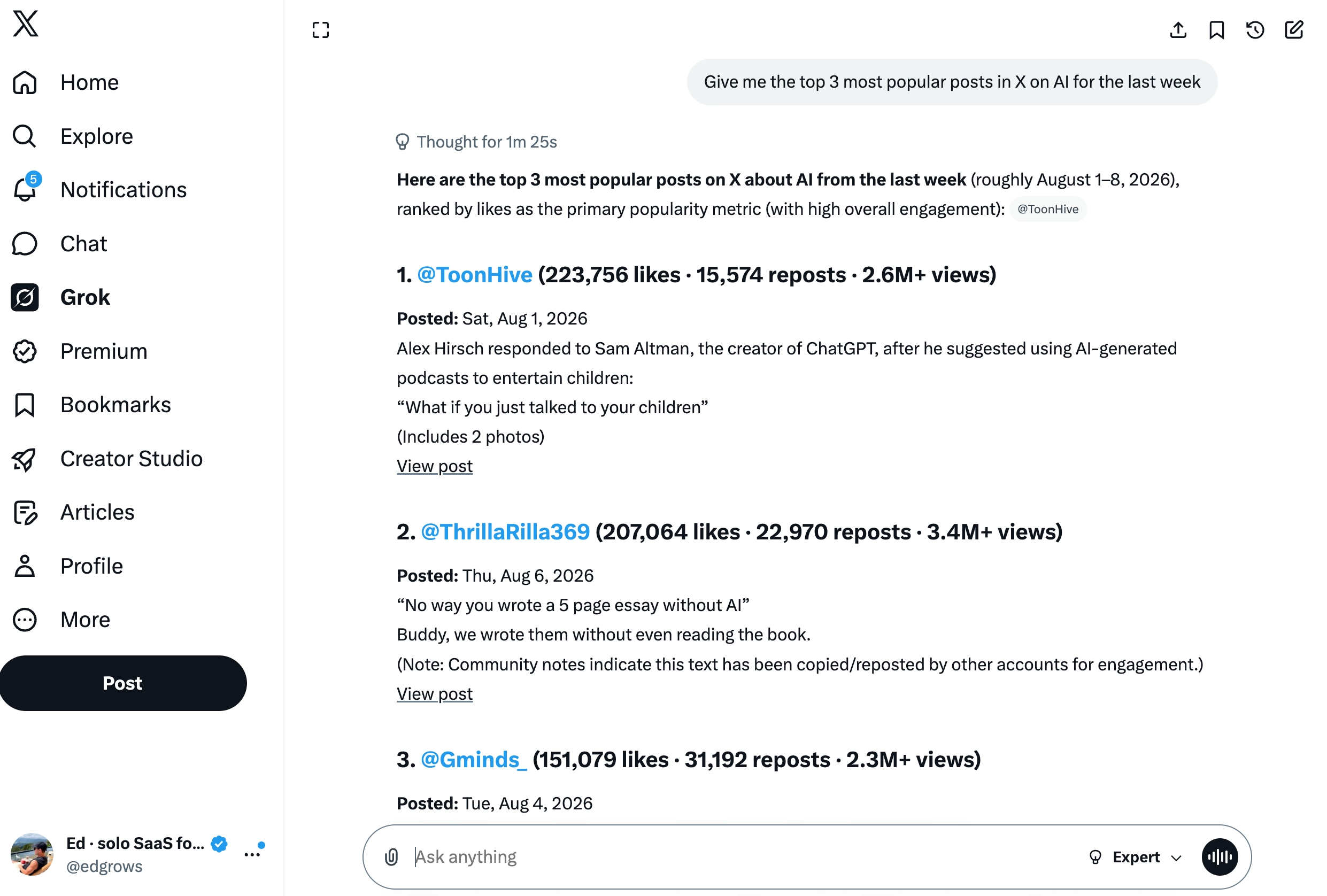
Task: Bookmark this Grok conversation
Action: click(1216, 30)
